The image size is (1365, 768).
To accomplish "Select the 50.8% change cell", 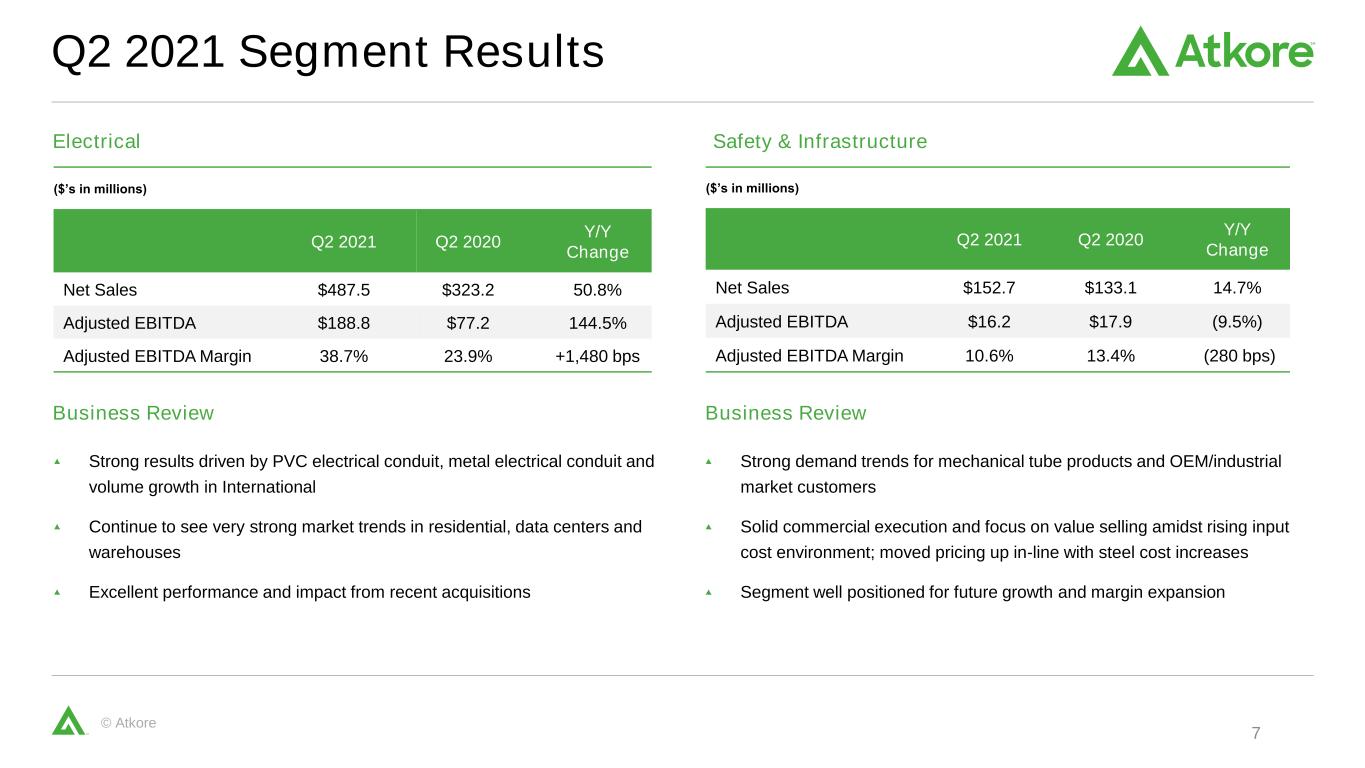I will point(598,290).
